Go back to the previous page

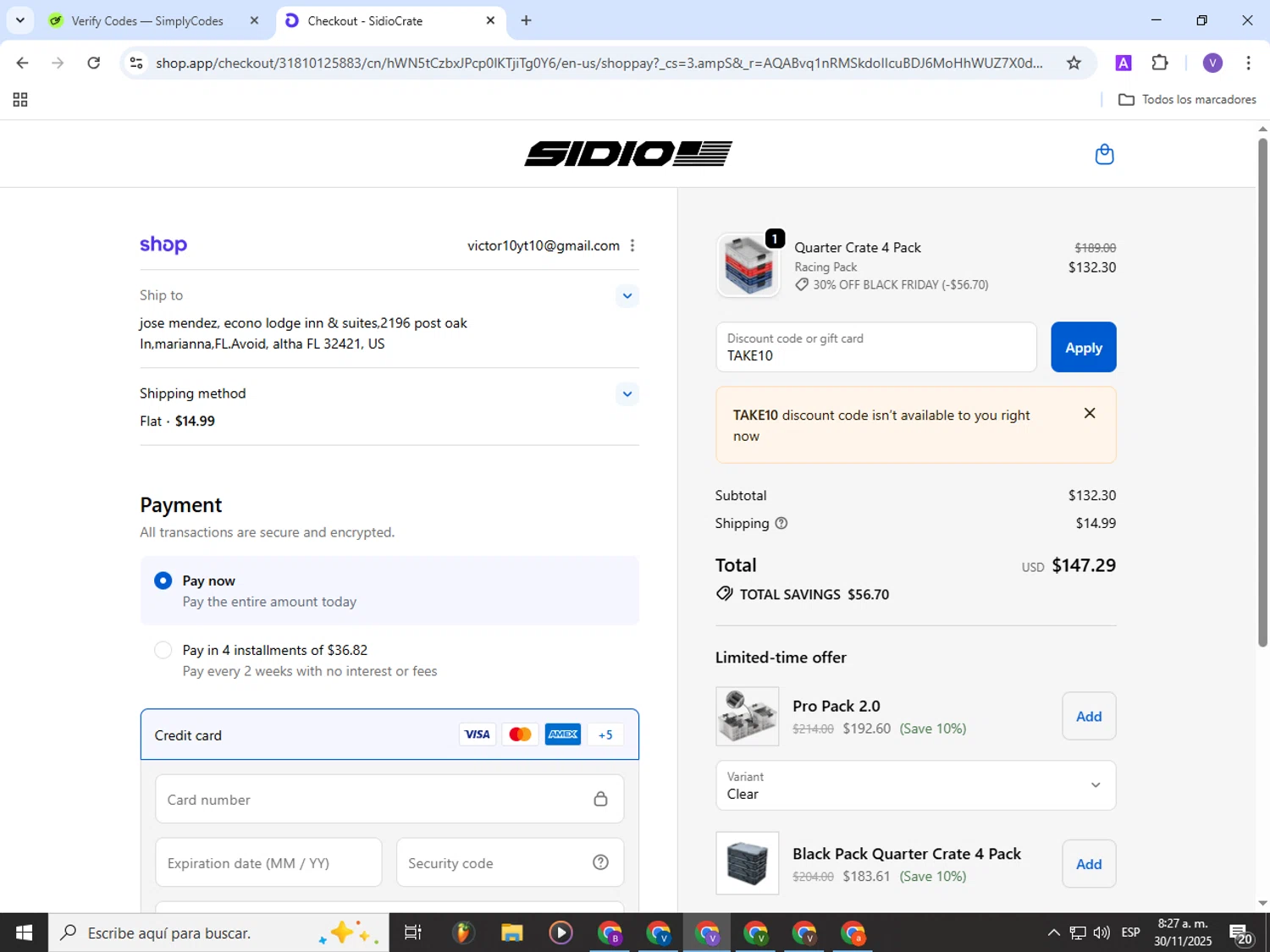tap(23, 63)
